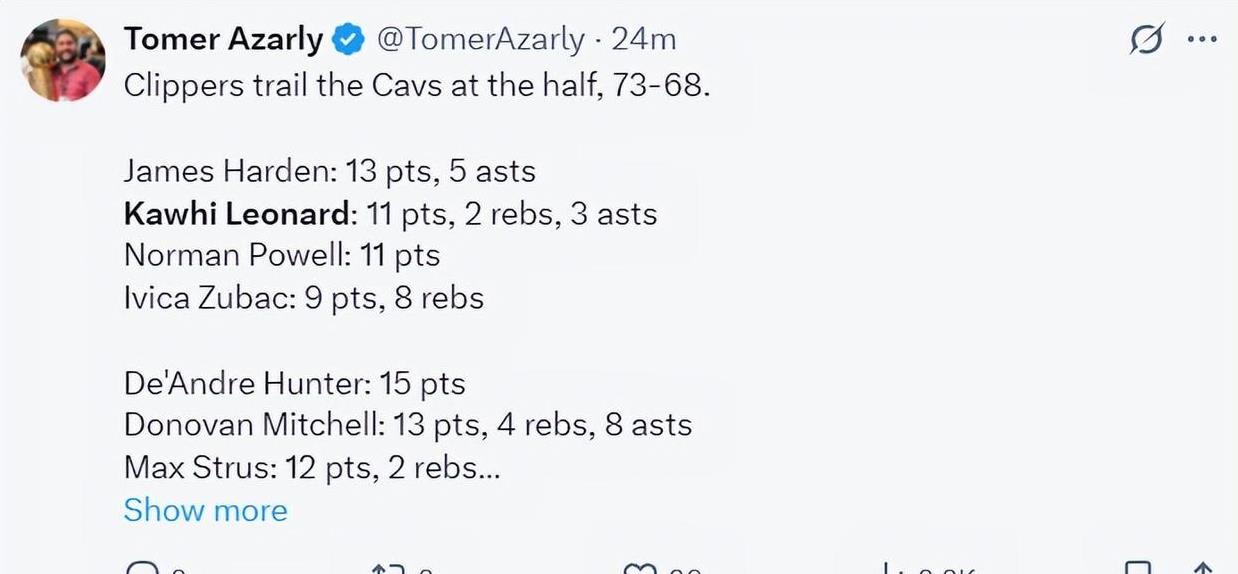Click the De'Andre Hunter: 15 pts line
Image resolution: width=1238 pixels, height=574 pixels.
(x=294, y=383)
